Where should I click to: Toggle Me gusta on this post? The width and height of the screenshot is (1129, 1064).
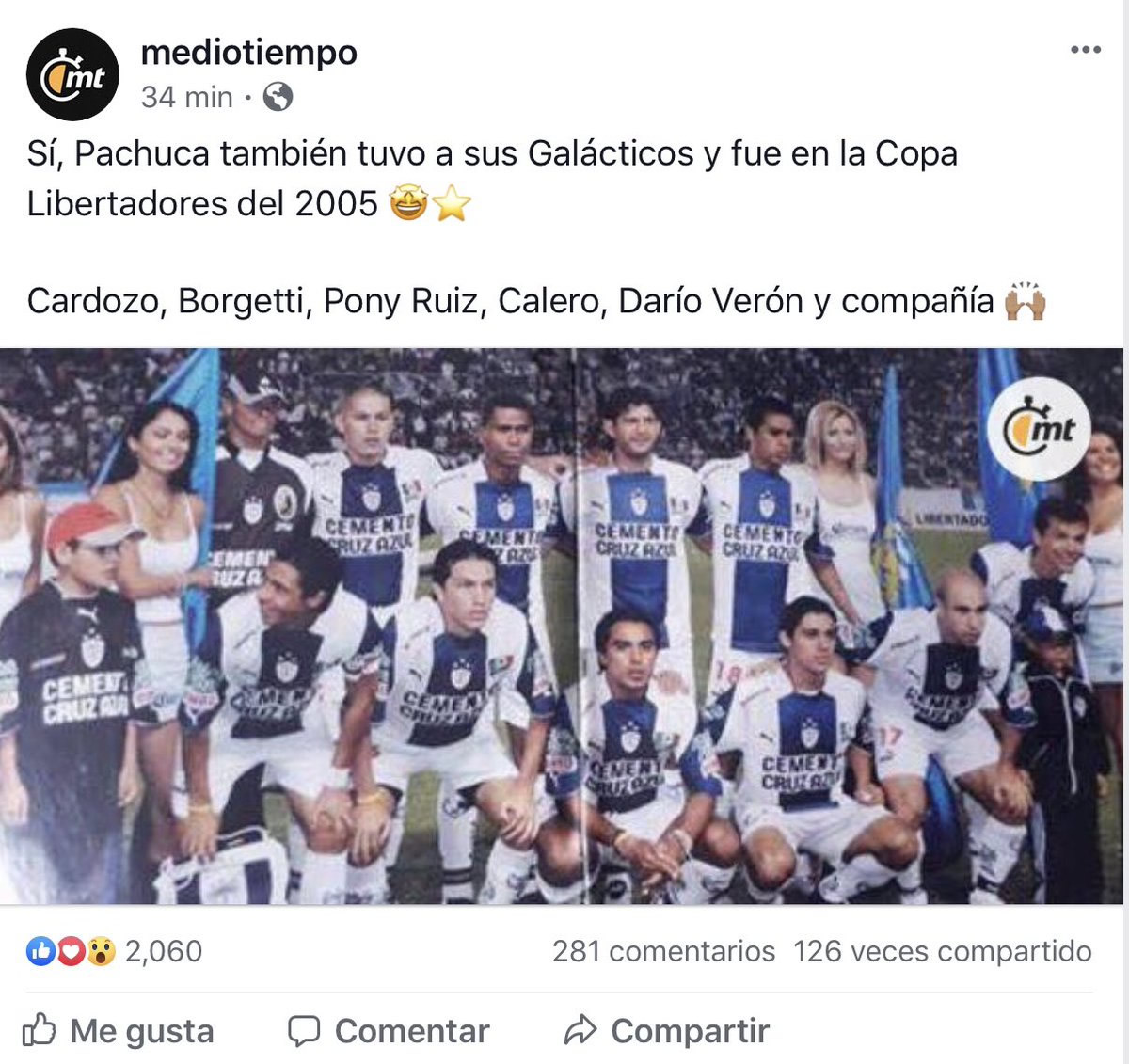click(x=119, y=1031)
